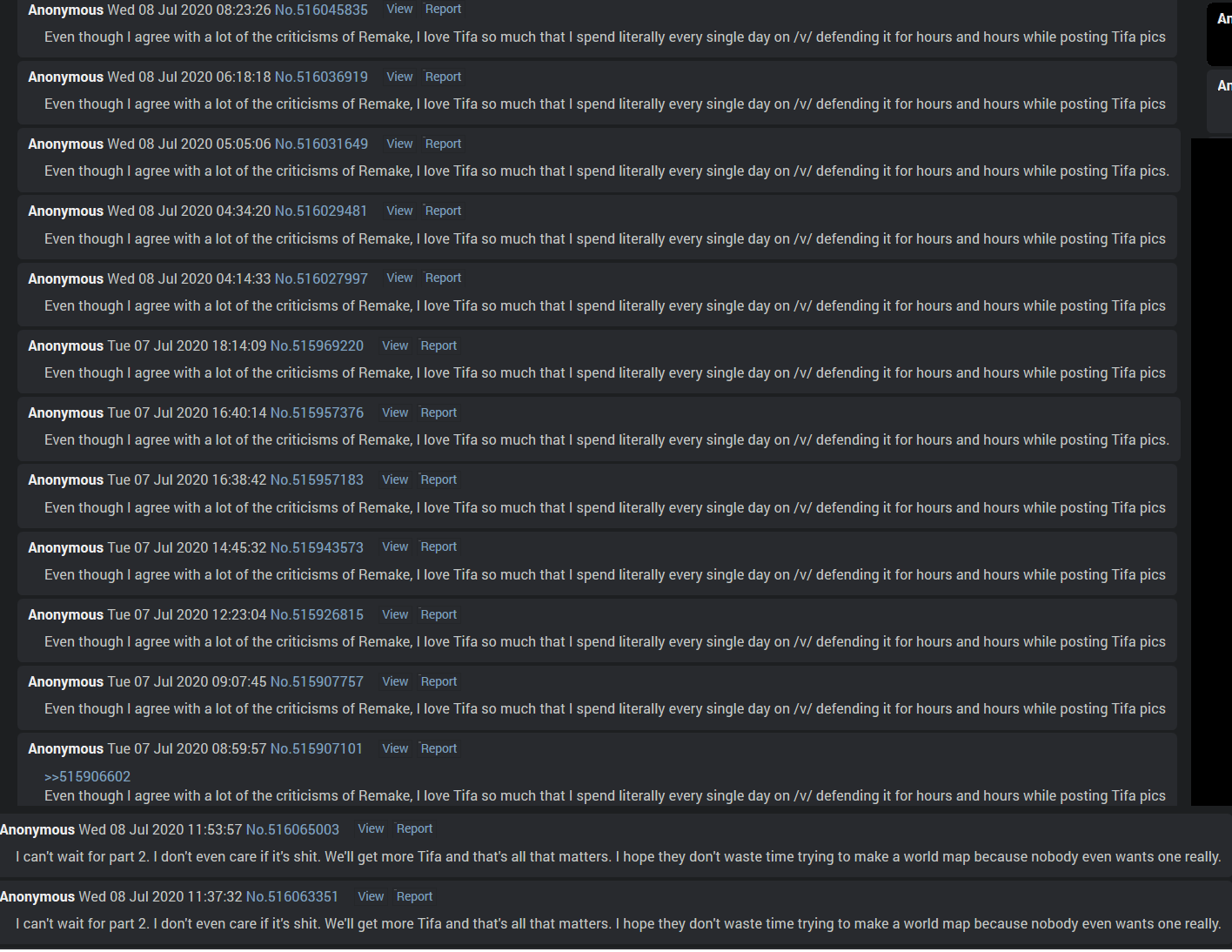Open View link for post No.516045835
Image resolution: width=1232 pixels, height=952 pixels.
[x=399, y=9]
